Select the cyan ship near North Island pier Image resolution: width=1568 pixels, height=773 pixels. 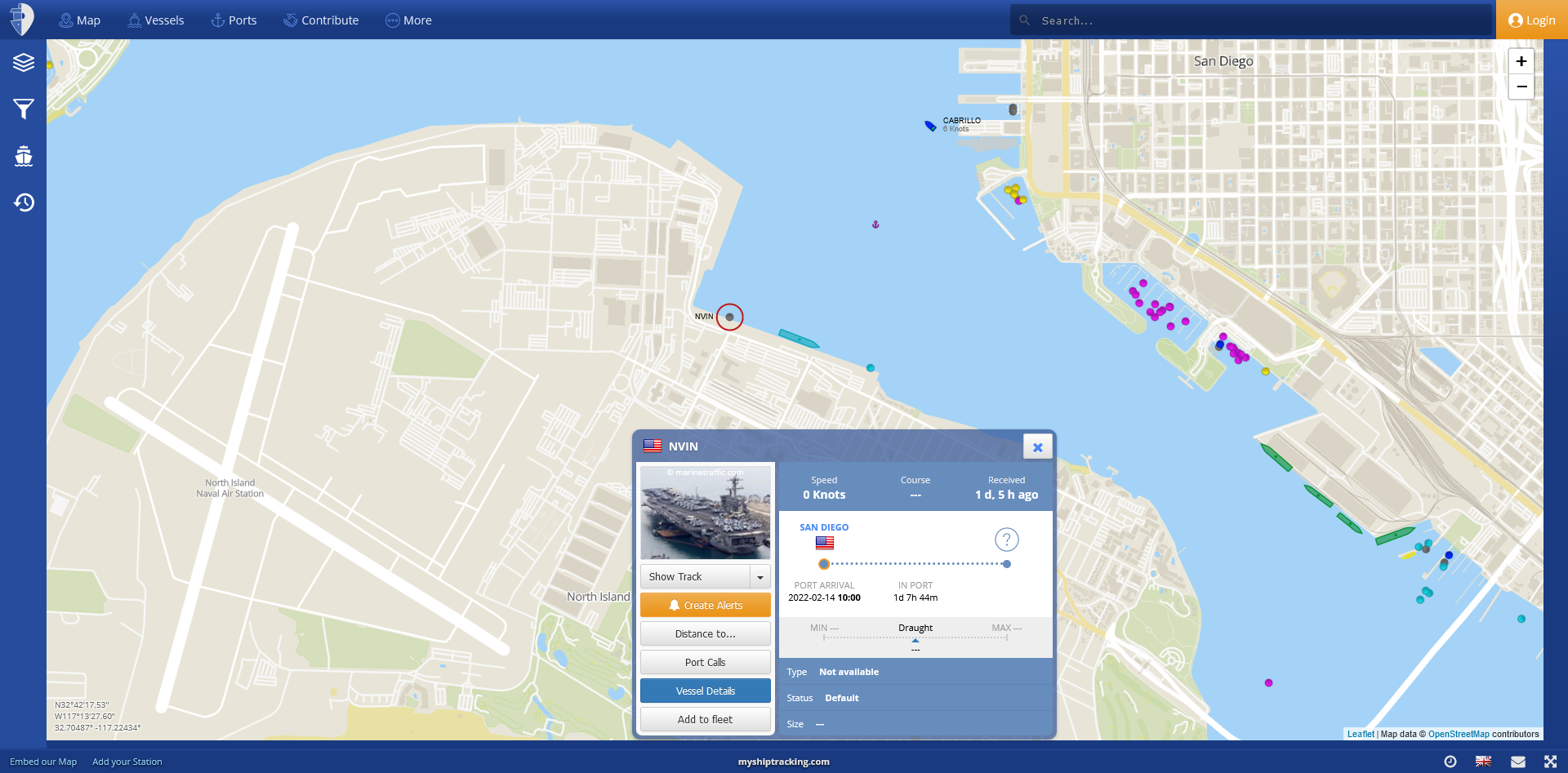(798, 338)
